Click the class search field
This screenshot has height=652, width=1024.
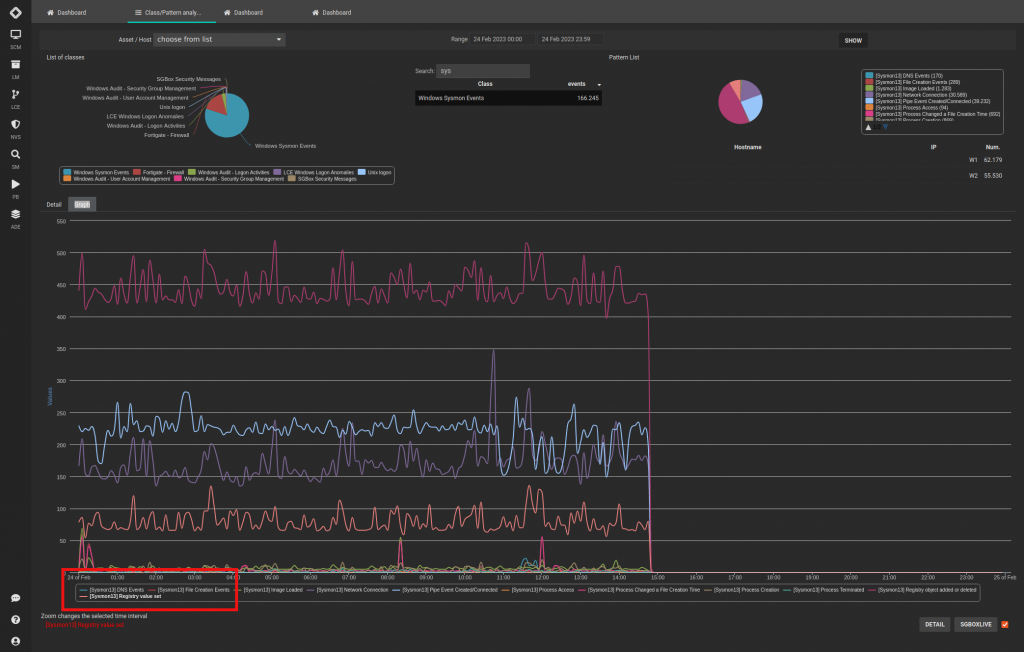coord(483,71)
